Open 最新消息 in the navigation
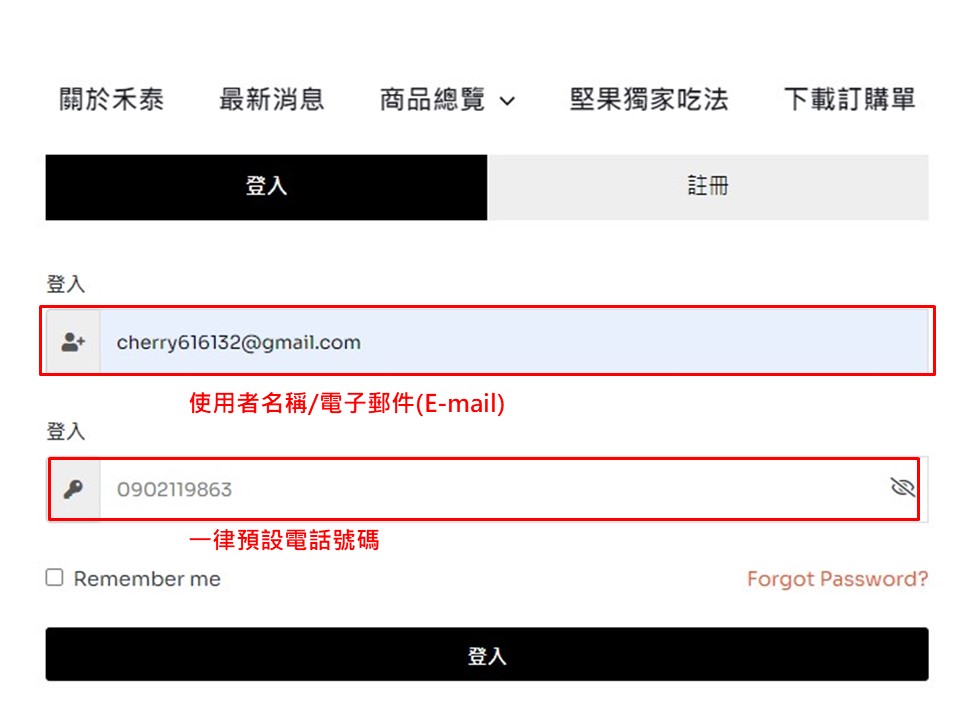This screenshot has height=720, width=960. pos(272,100)
